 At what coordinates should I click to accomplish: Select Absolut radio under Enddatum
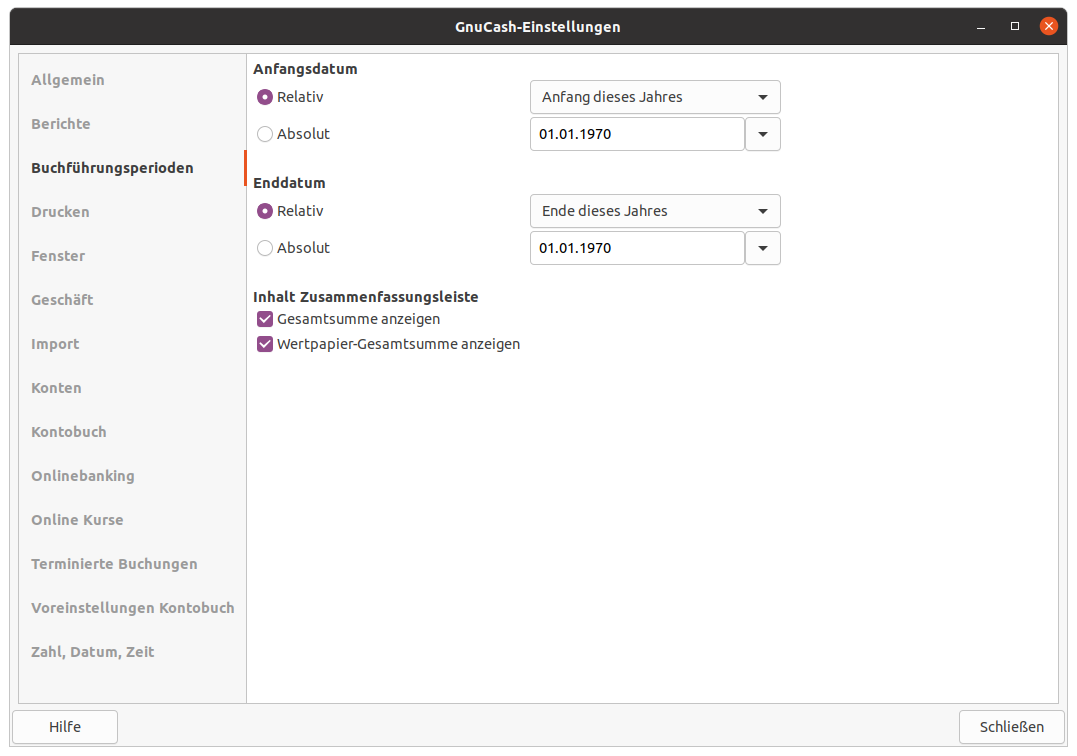point(265,248)
